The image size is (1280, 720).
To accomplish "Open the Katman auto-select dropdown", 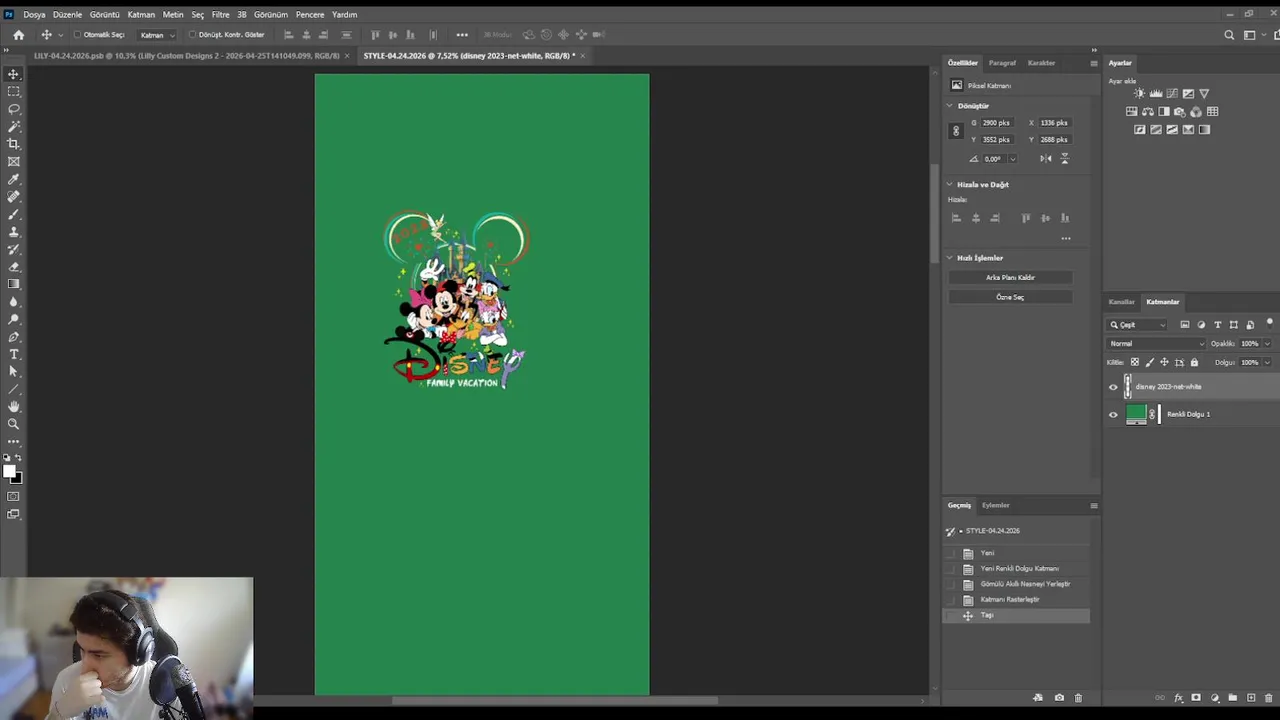I will pos(156,35).
